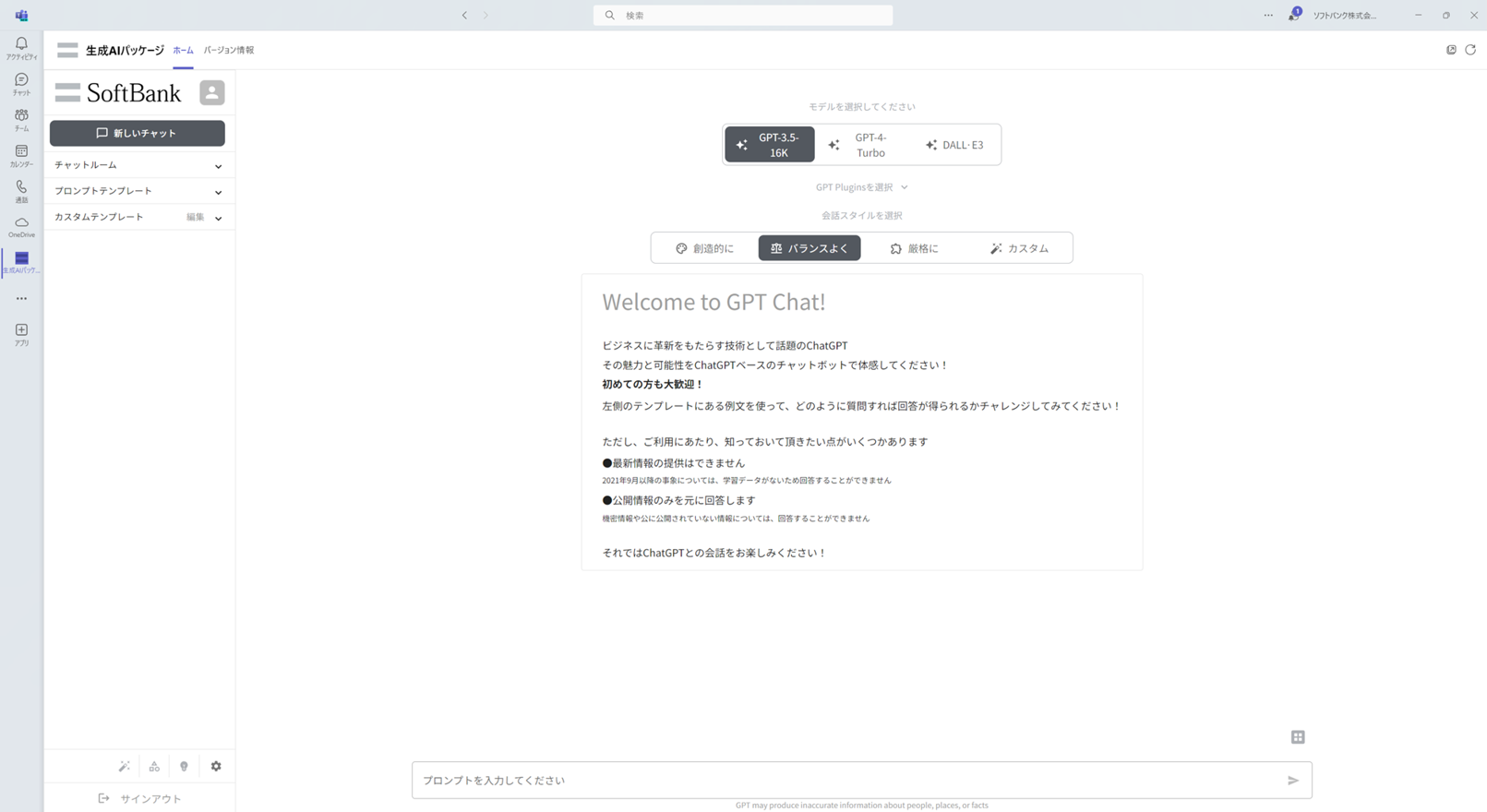The image size is (1487, 812).
Task: Choose the バランスよく conversation style
Action: coord(809,248)
